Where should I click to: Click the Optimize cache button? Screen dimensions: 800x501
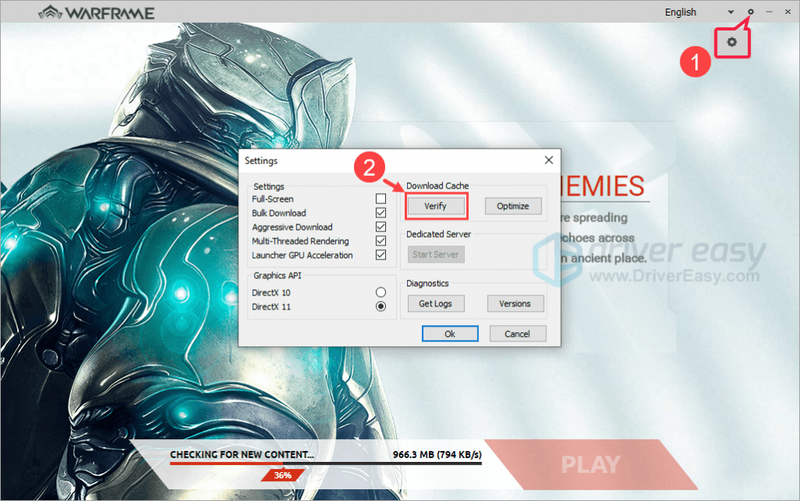513,206
